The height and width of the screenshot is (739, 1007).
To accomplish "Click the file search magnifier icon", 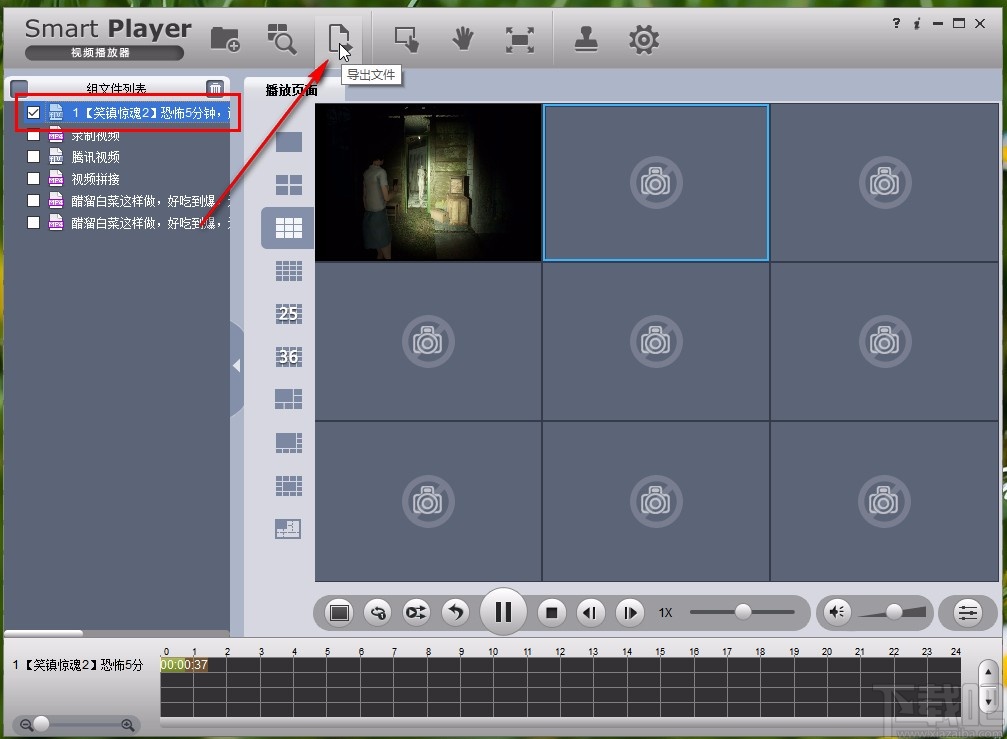I will click(x=281, y=39).
